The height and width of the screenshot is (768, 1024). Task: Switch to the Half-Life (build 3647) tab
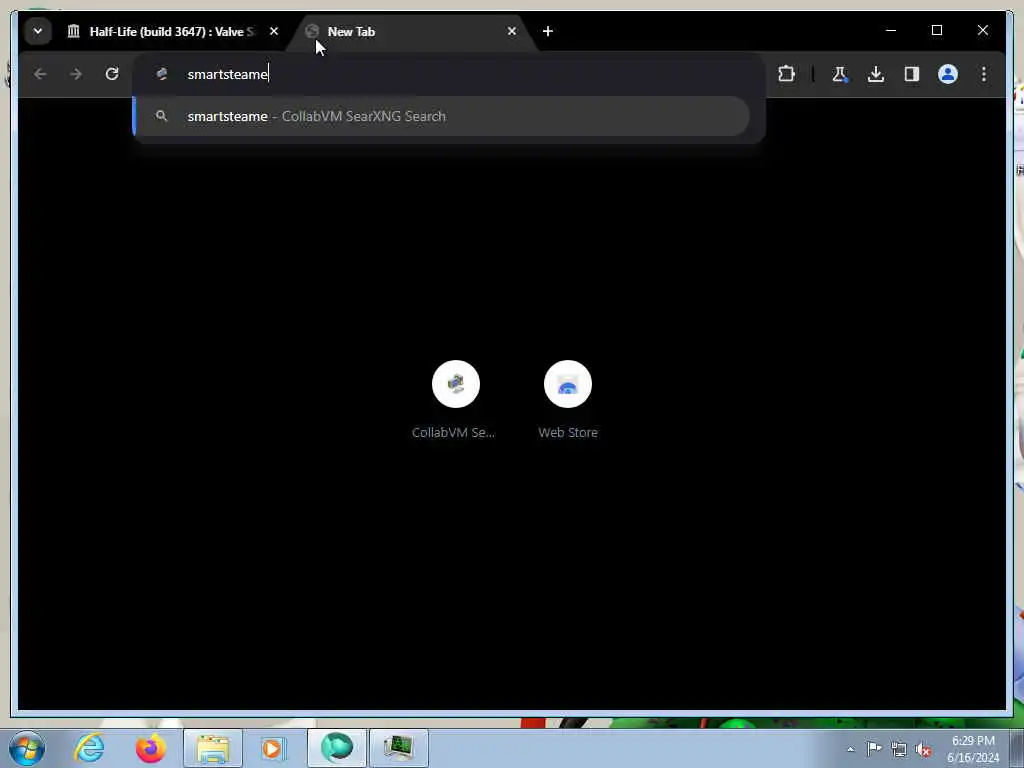click(162, 31)
